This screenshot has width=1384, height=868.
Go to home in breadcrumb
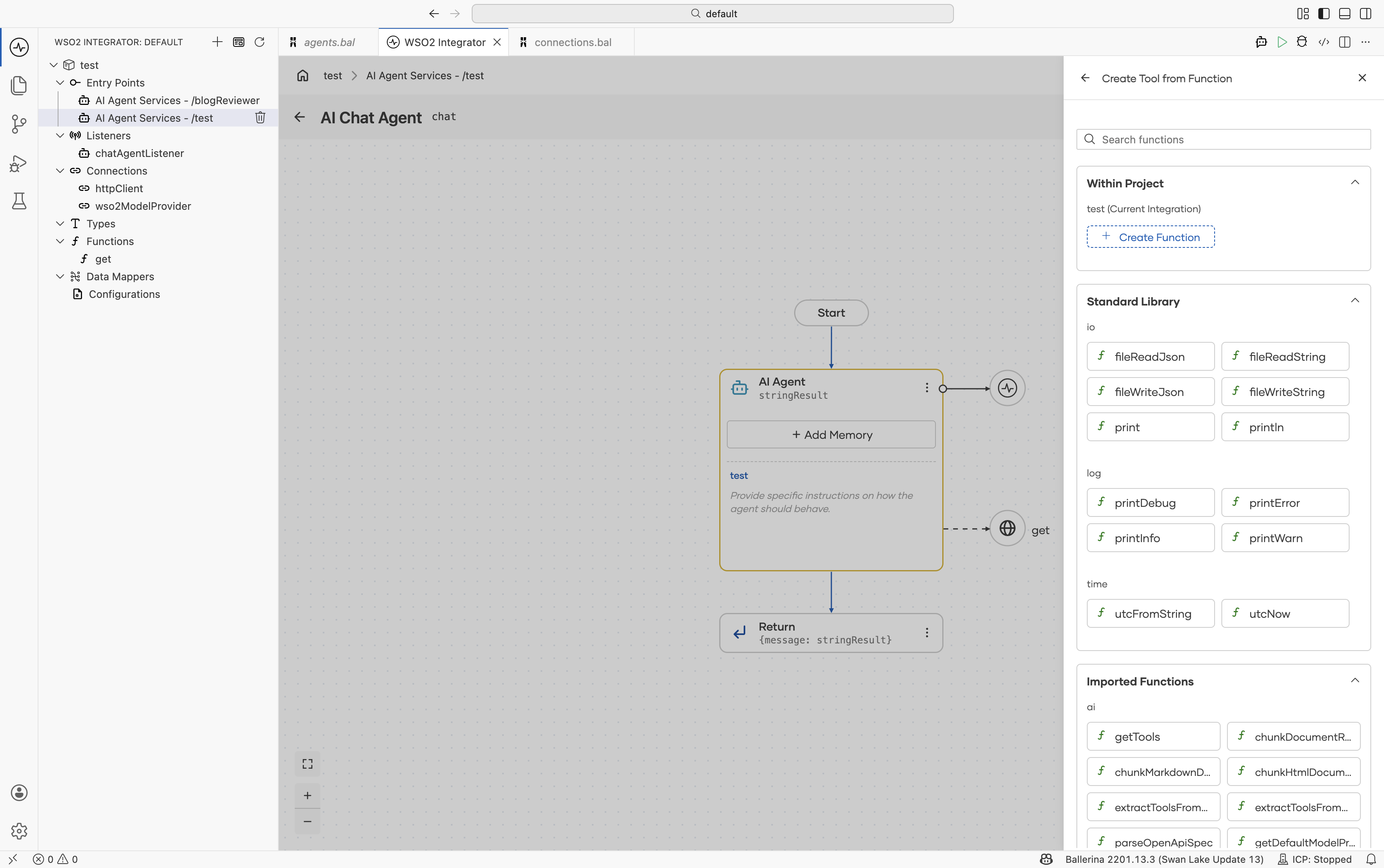[302, 76]
